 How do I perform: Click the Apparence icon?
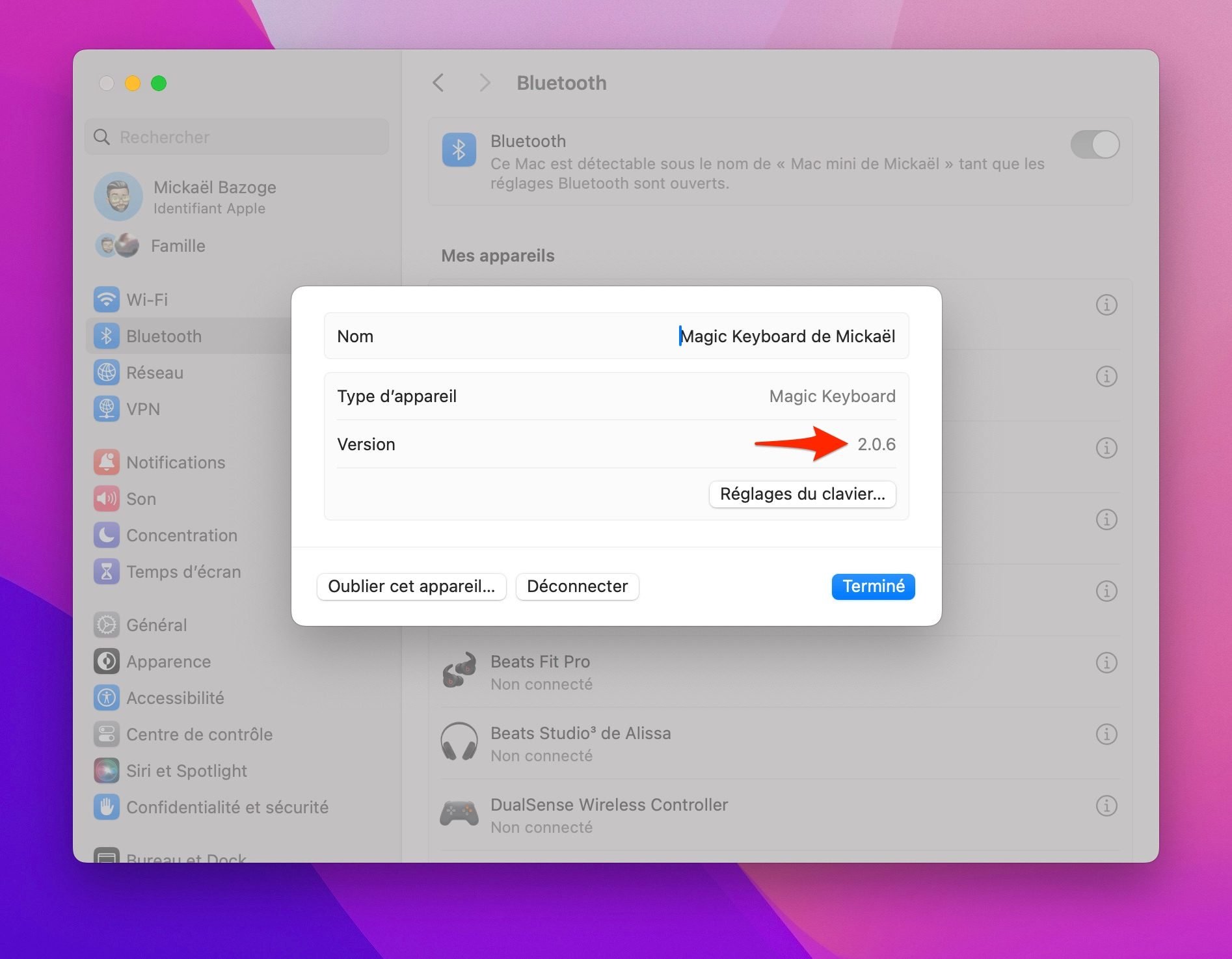[x=107, y=661]
